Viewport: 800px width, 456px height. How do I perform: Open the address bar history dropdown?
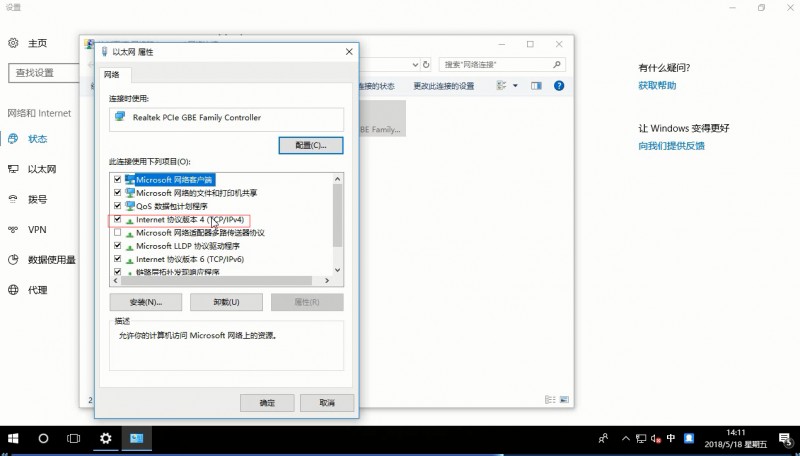[x=415, y=65]
